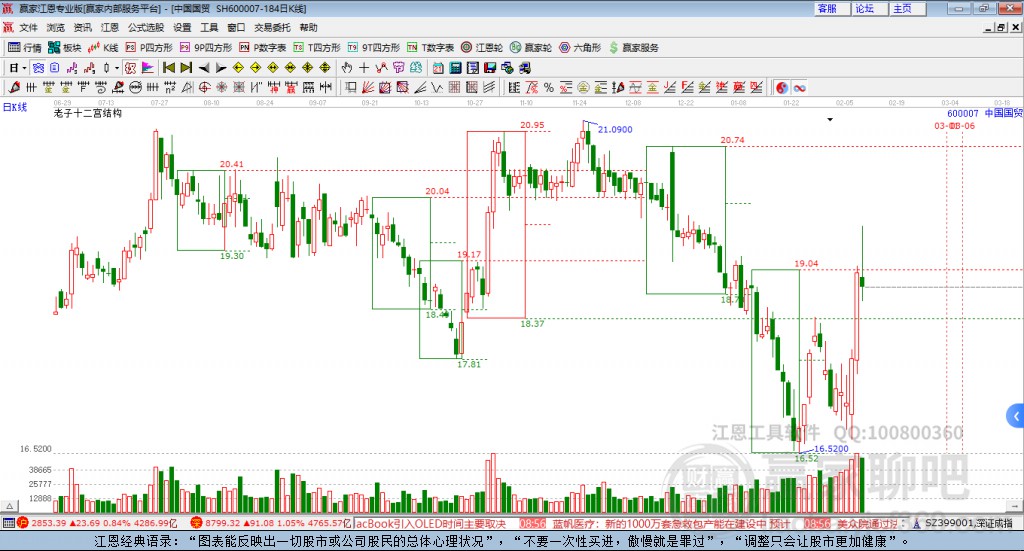The image size is (1024, 551).
Task: Open the 浏览 menu
Action: 56,27
